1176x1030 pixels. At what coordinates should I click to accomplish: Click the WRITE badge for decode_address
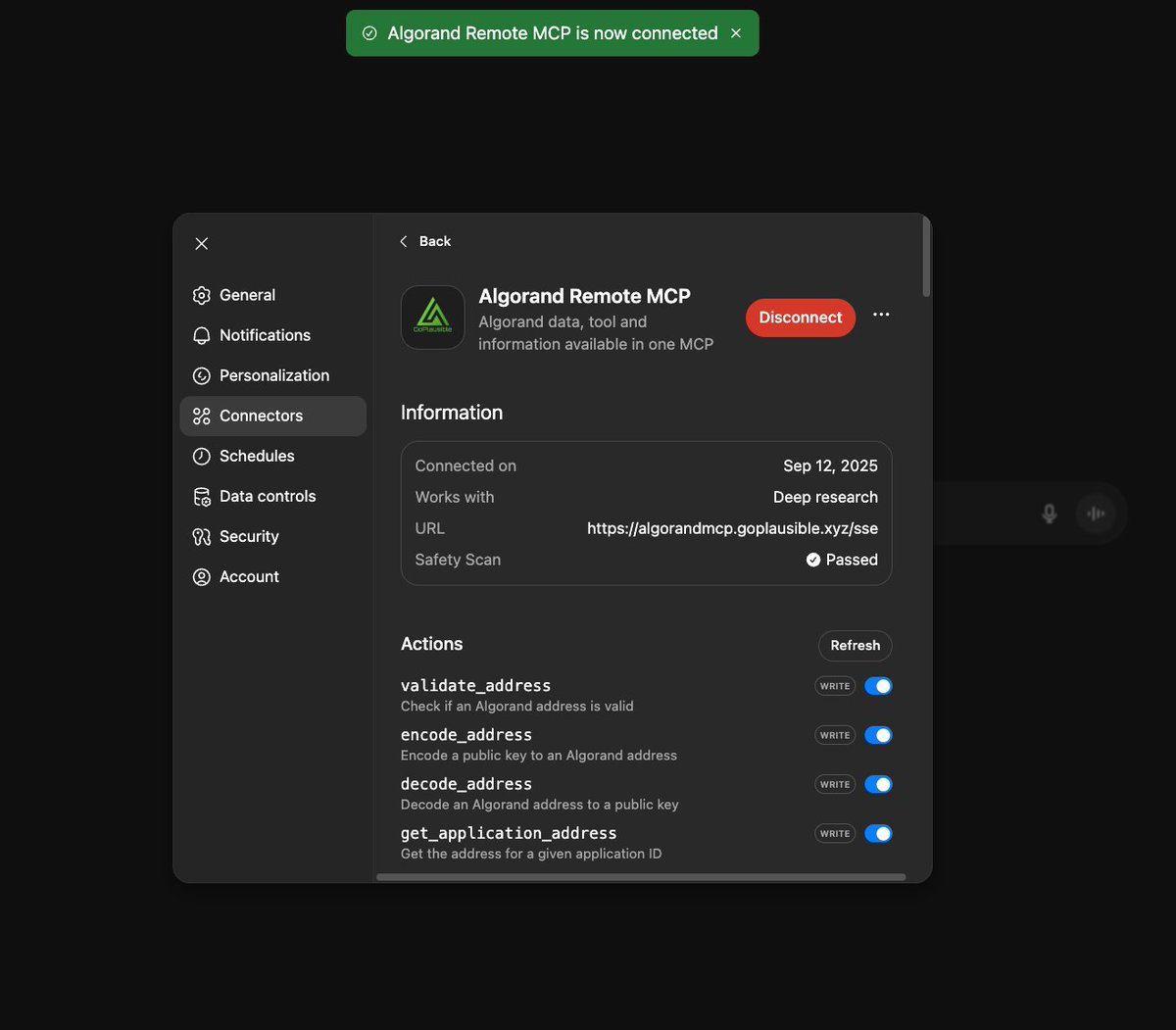835,784
